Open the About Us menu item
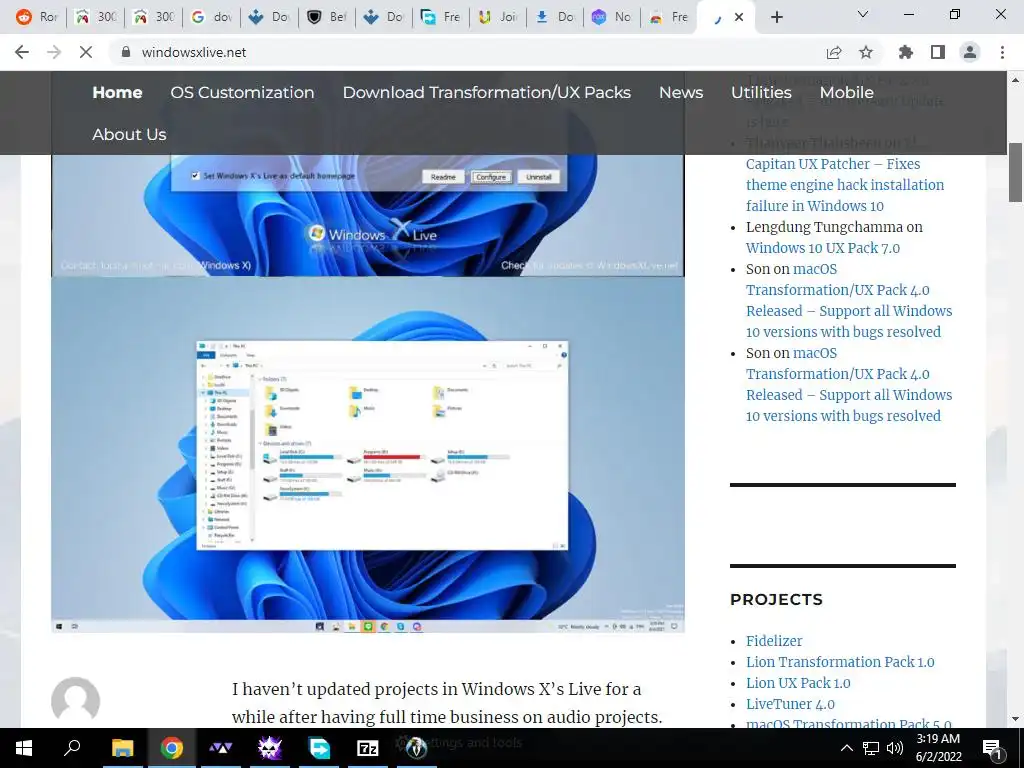The width and height of the screenshot is (1024, 768). tap(129, 135)
